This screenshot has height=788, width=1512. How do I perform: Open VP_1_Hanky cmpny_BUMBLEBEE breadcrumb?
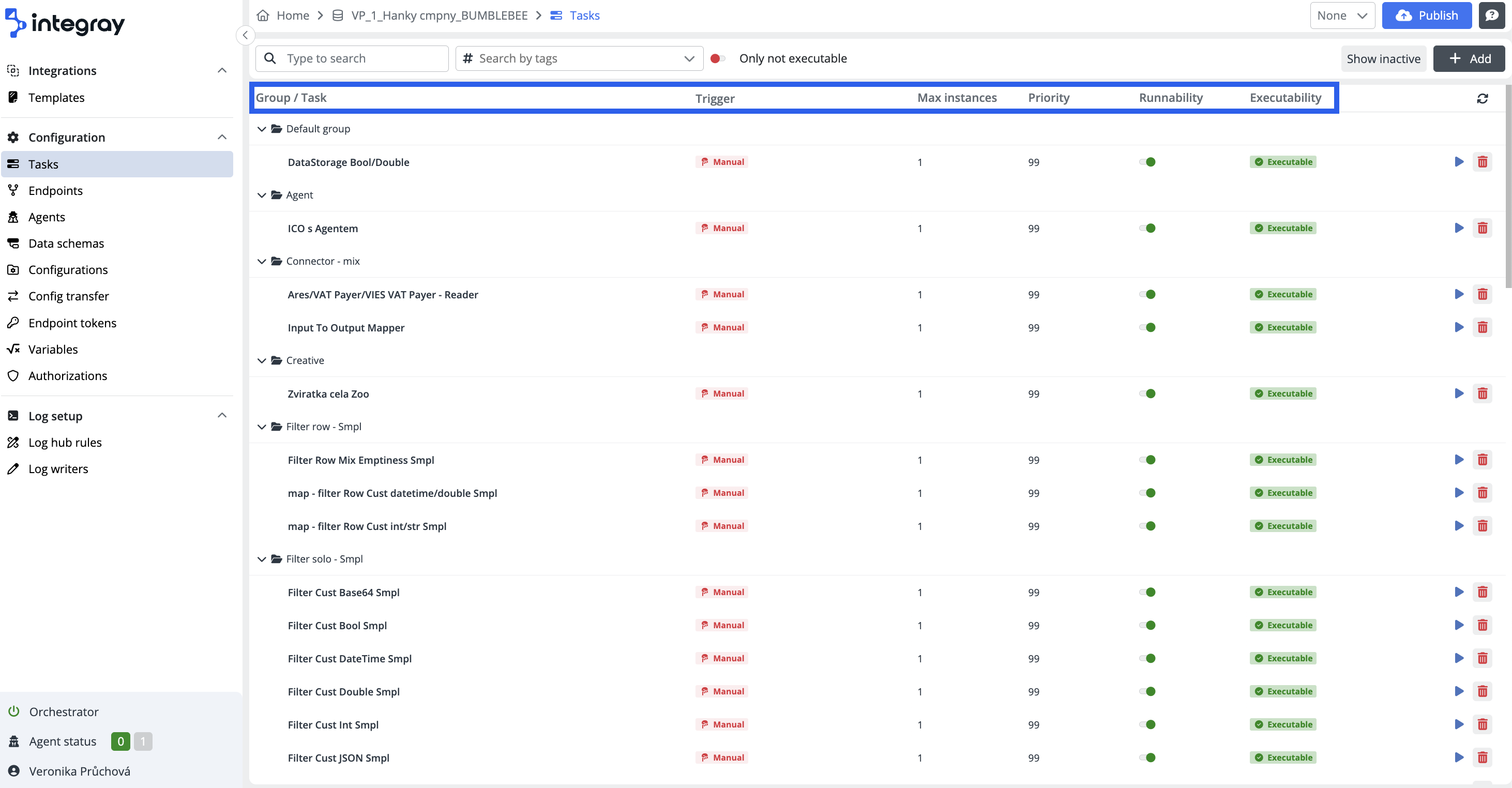(x=439, y=16)
